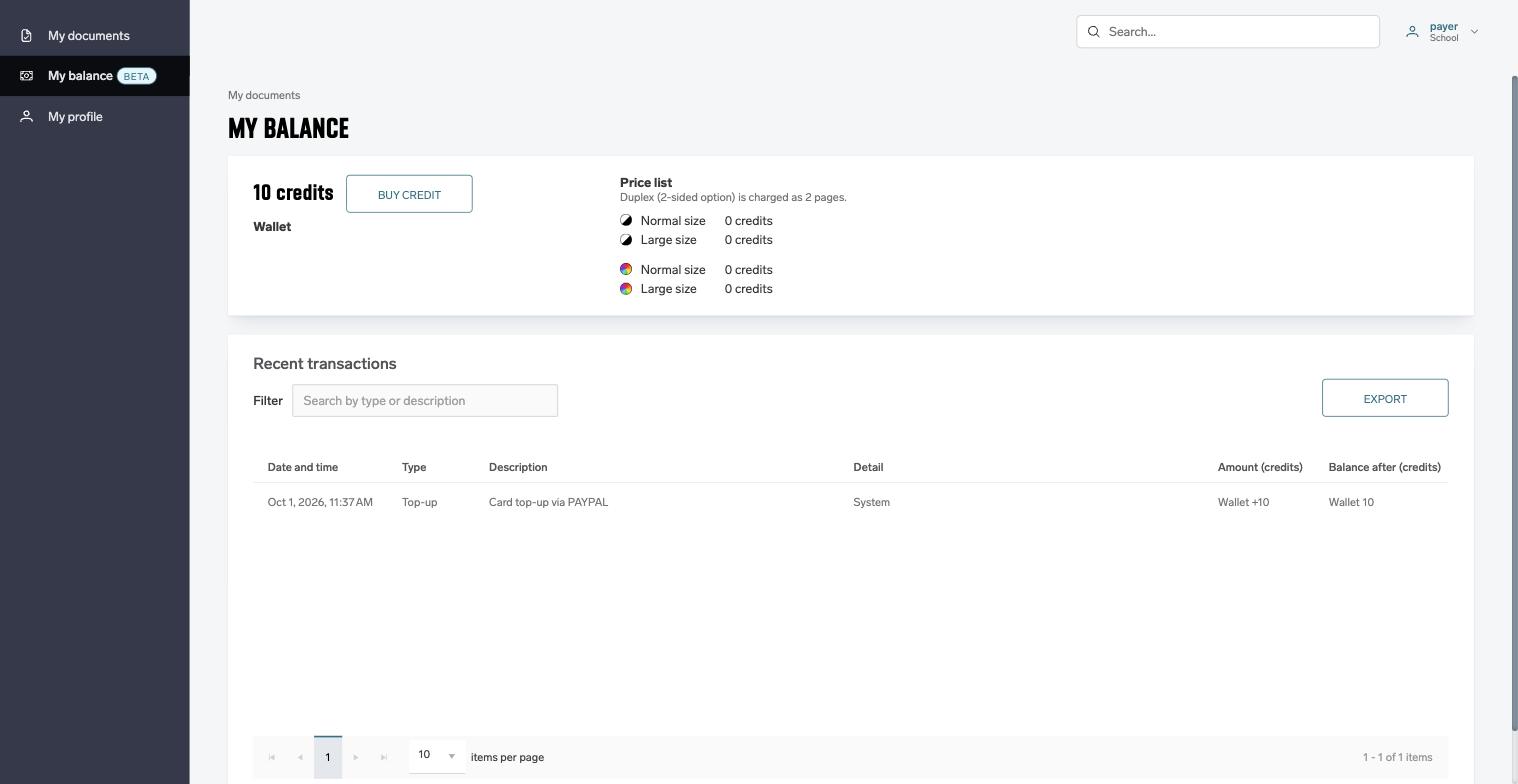This screenshot has width=1518, height=784.
Task: Go to last page arrow icon
Action: point(384,757)
